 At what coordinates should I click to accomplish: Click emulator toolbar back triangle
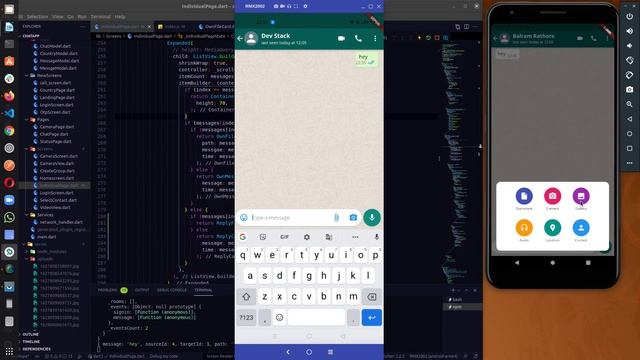[629, 119]
